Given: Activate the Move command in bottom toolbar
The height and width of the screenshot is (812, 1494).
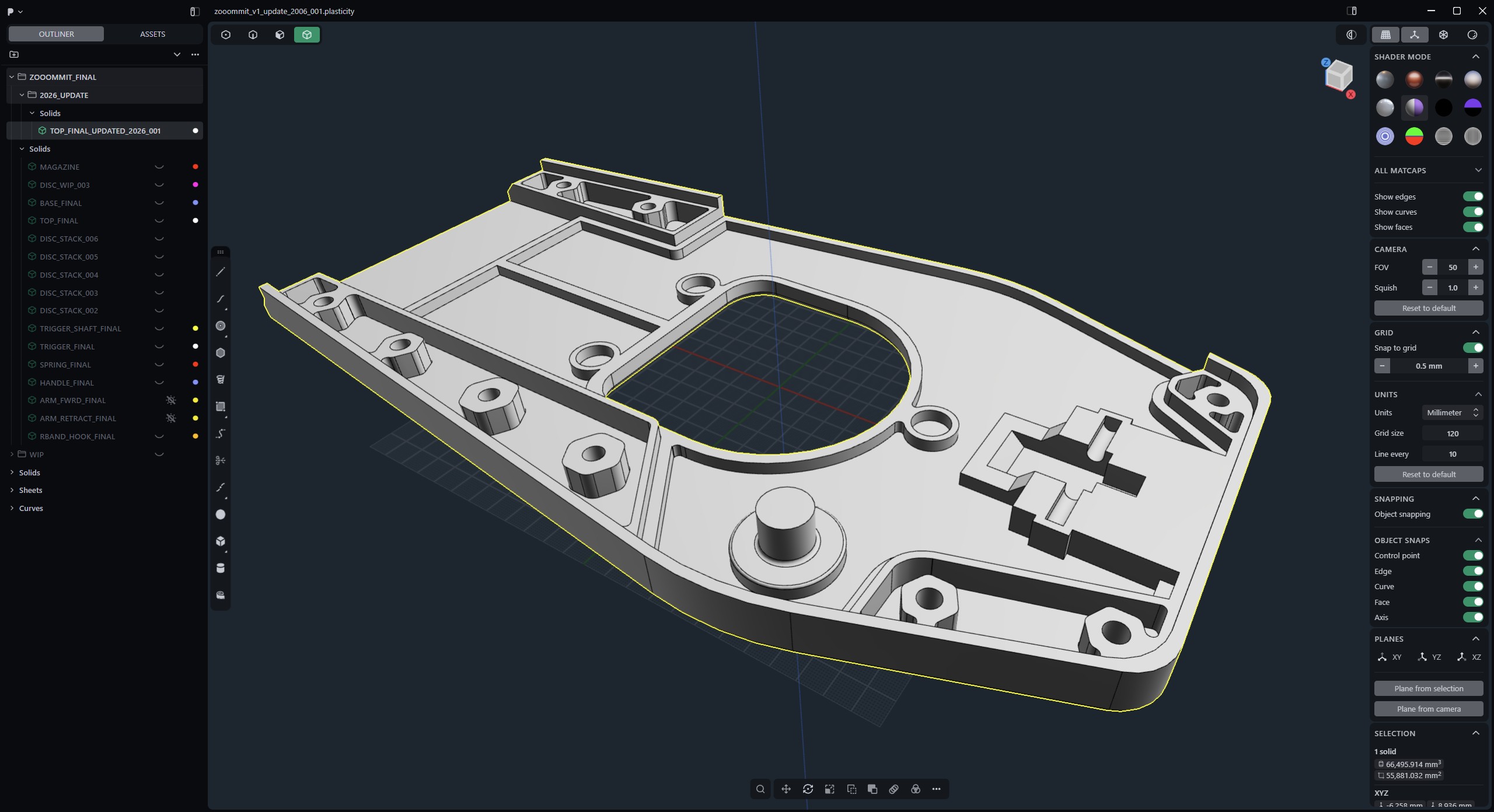Looking at the screenshot, I should coord(786,789).
